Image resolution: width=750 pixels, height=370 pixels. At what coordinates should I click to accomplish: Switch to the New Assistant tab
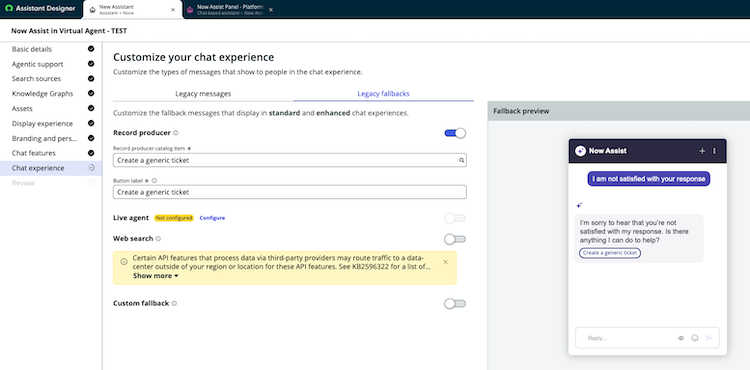click(x=132, y=10)
